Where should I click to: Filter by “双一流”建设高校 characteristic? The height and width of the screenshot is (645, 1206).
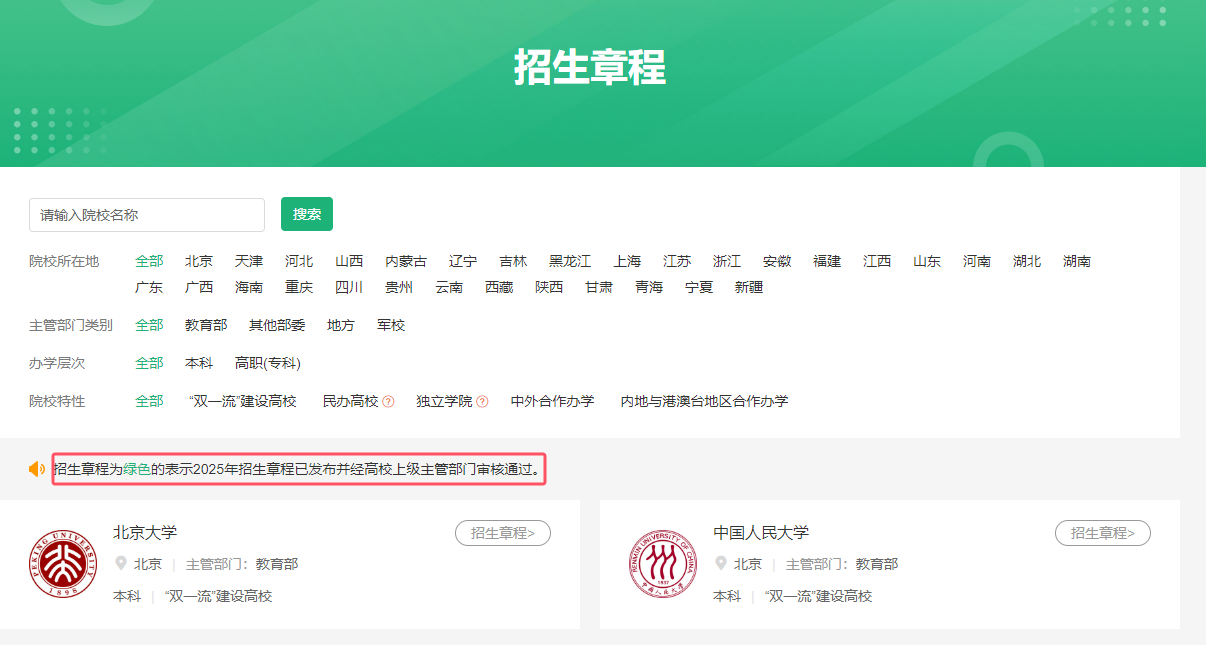point(243,401)
